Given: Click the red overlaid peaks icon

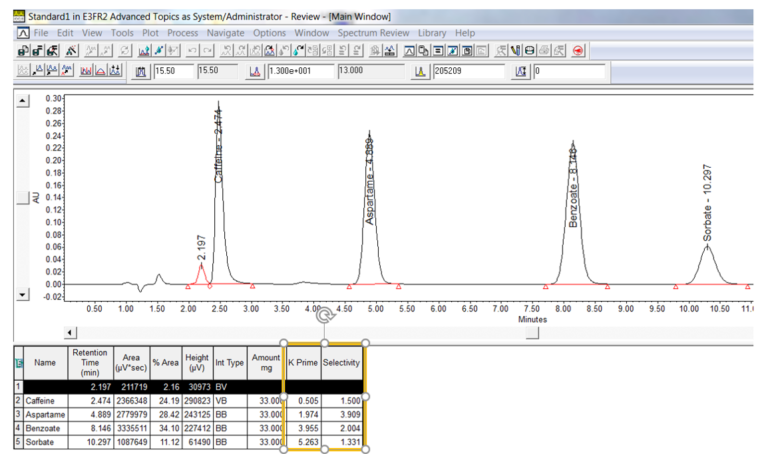Looking at the screenshot, I should tap(85, 71).
